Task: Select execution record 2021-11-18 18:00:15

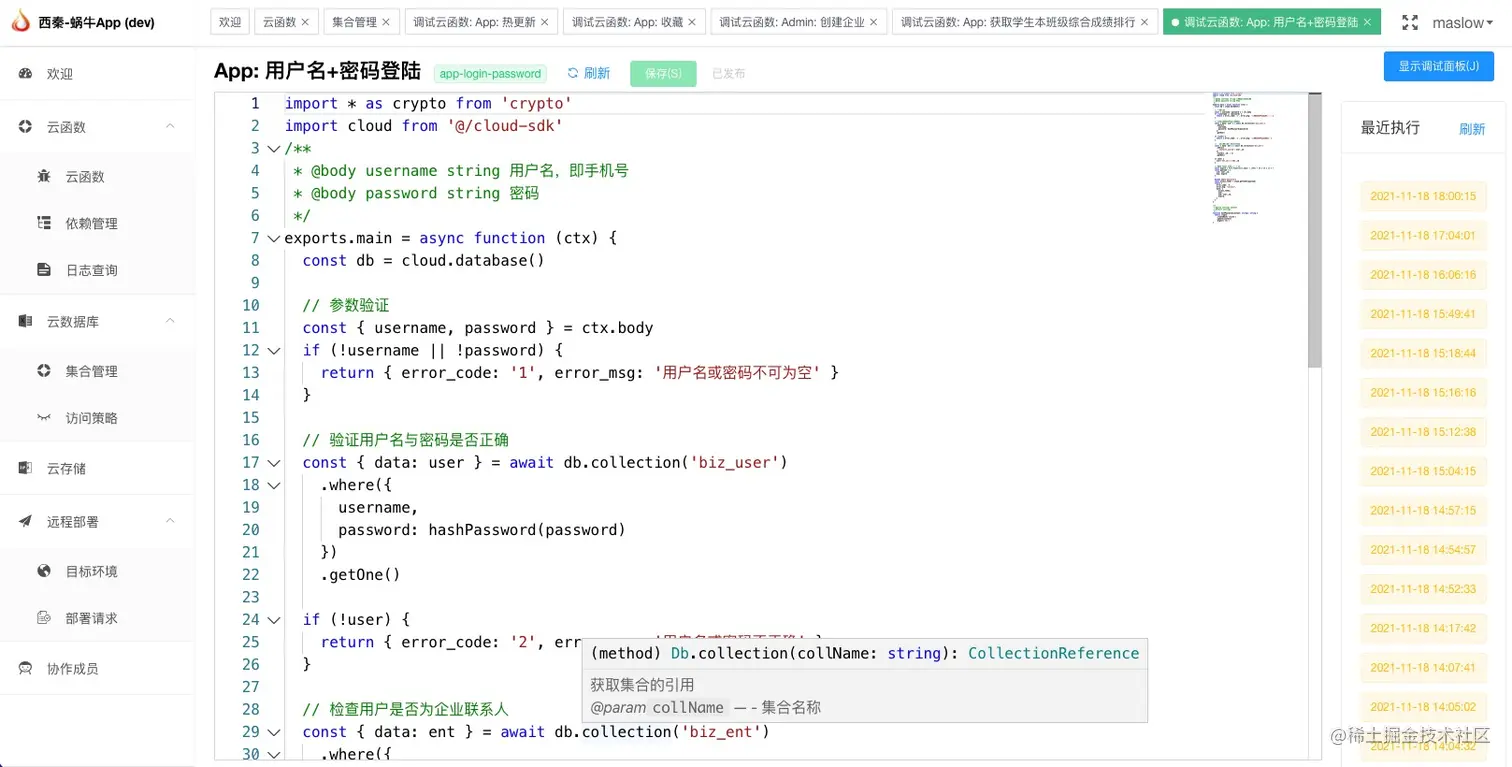Action: [1422, 196]
